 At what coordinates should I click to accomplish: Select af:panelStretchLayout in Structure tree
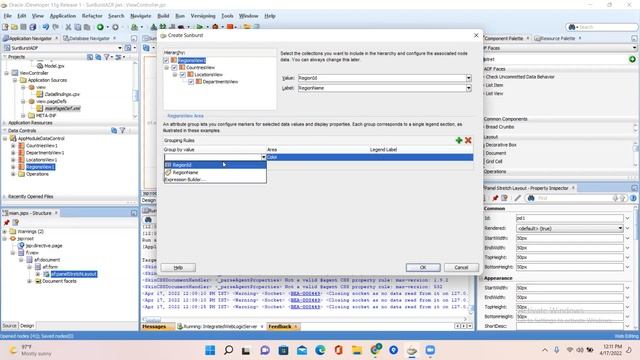(x=74, y=274)
